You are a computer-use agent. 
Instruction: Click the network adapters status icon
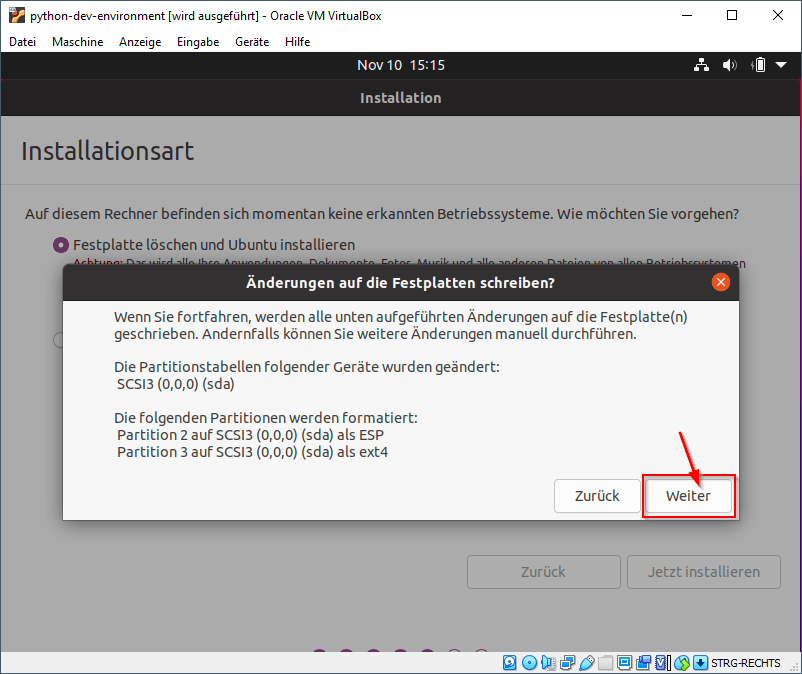566,662
